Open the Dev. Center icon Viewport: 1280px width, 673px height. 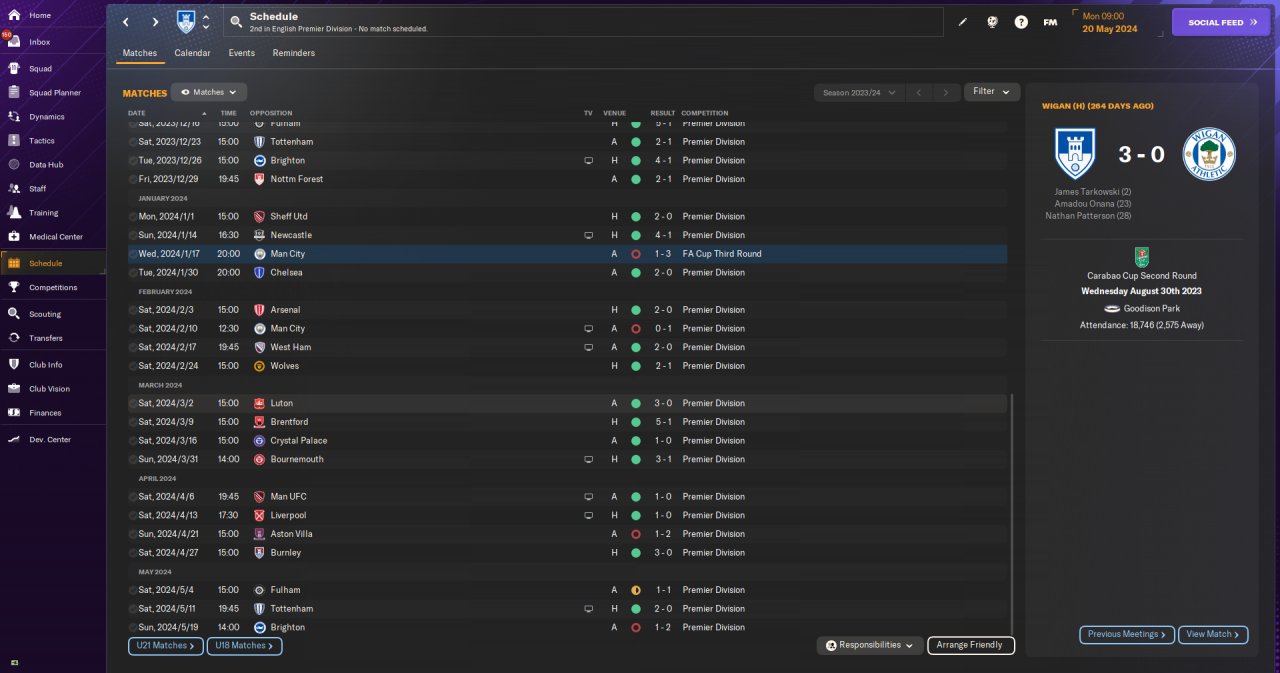tap(14, 440)
